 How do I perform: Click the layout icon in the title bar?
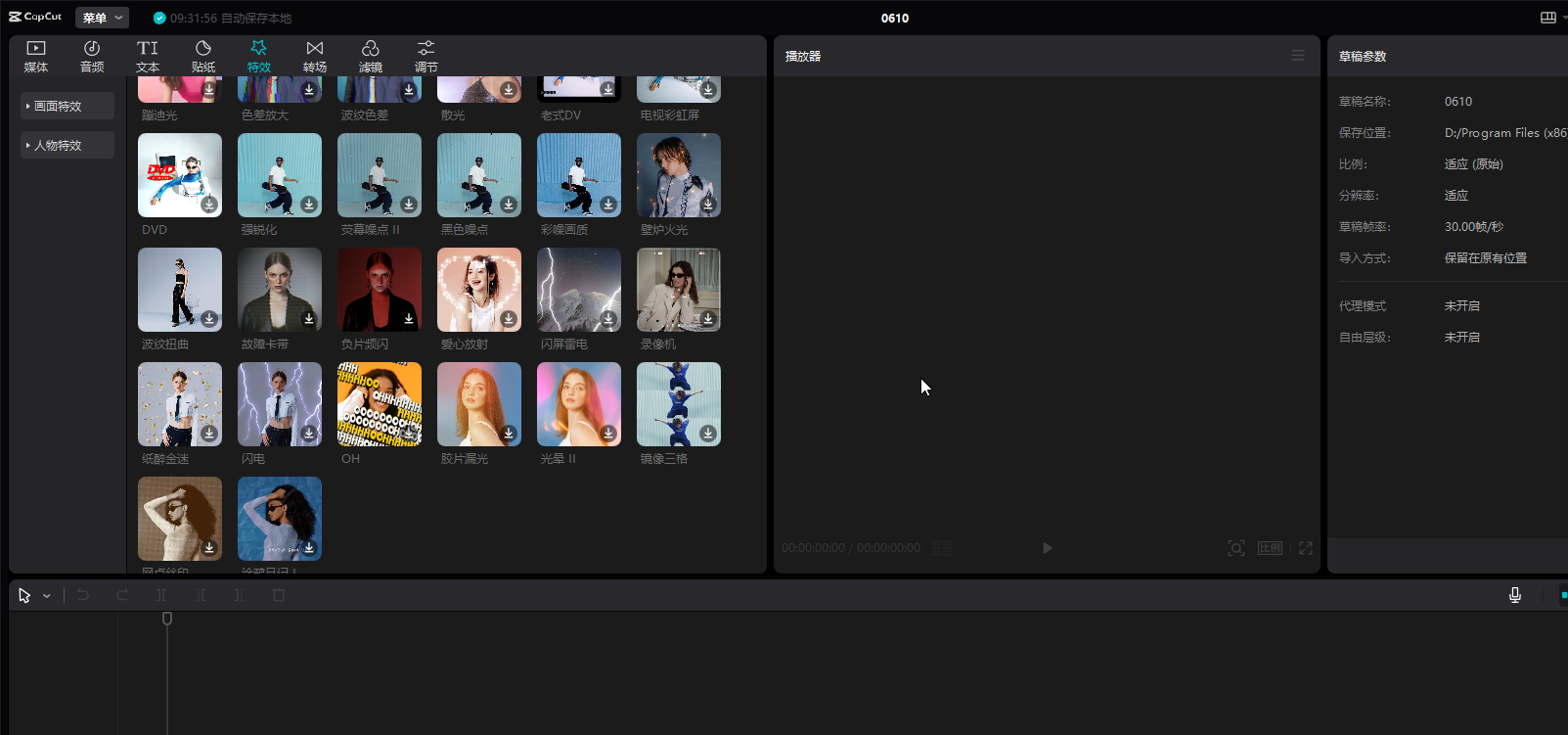coord(1548,18)
